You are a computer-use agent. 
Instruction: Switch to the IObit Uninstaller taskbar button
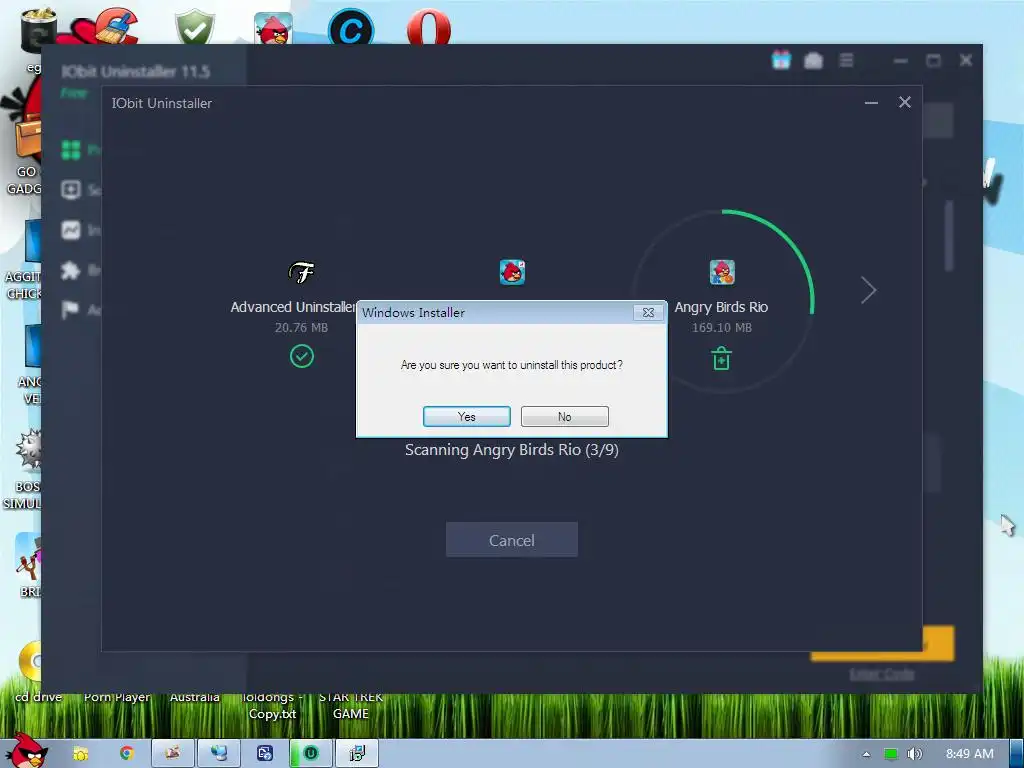coord(311,753)
